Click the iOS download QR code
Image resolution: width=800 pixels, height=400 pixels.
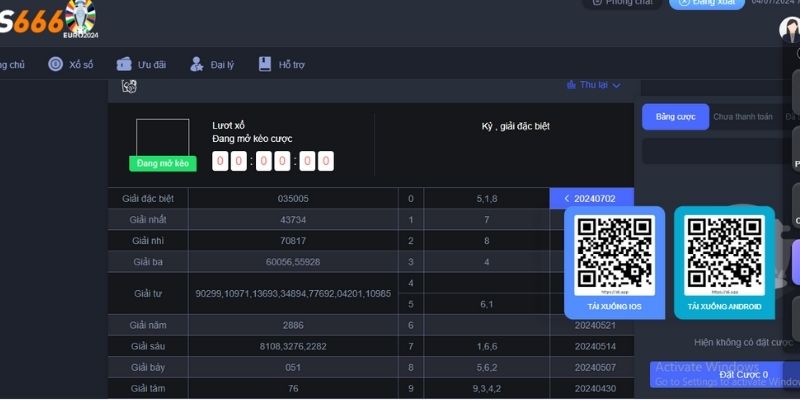[x=614, y=253]
